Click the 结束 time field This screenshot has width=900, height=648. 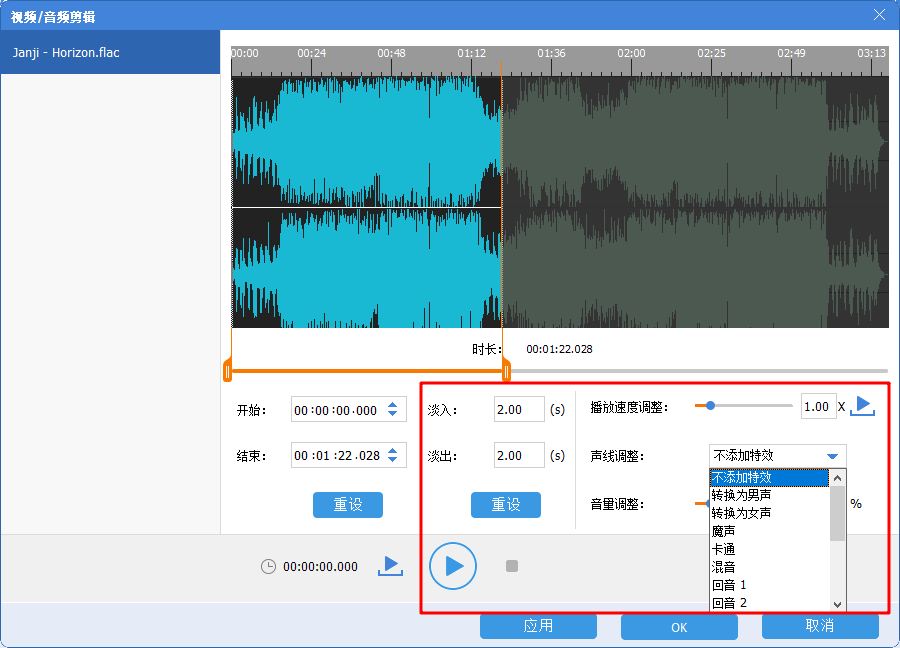tap(348, 455)
